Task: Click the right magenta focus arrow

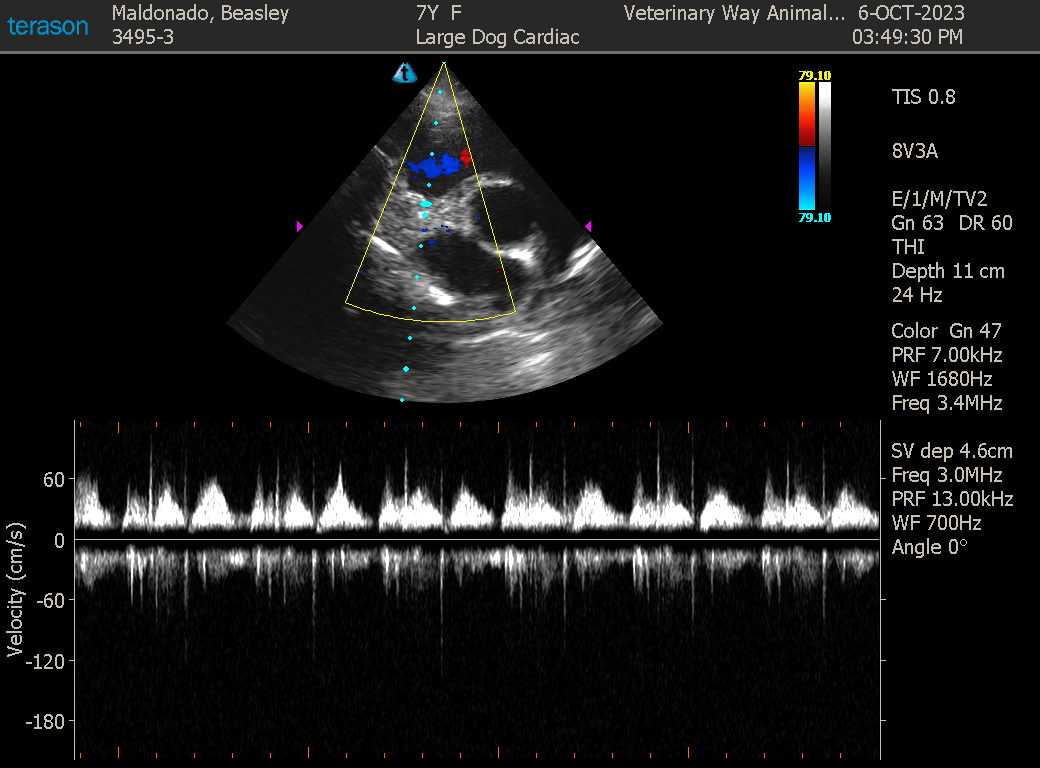Action: click(x=588, y=227)
